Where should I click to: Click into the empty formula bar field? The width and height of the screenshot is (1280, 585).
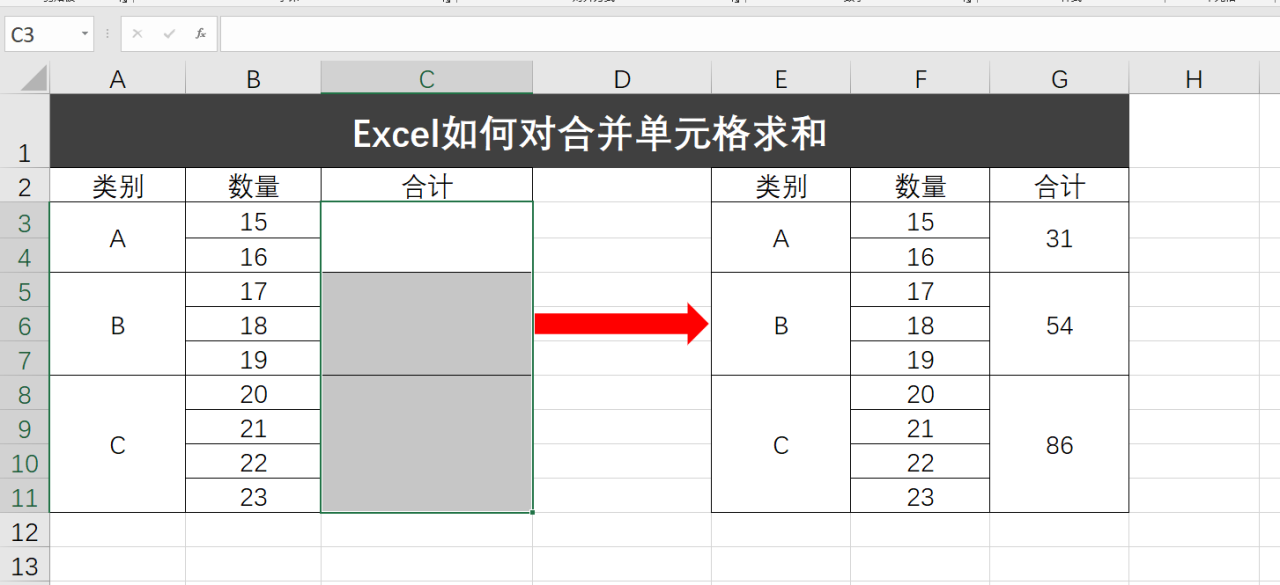point(749,34)
